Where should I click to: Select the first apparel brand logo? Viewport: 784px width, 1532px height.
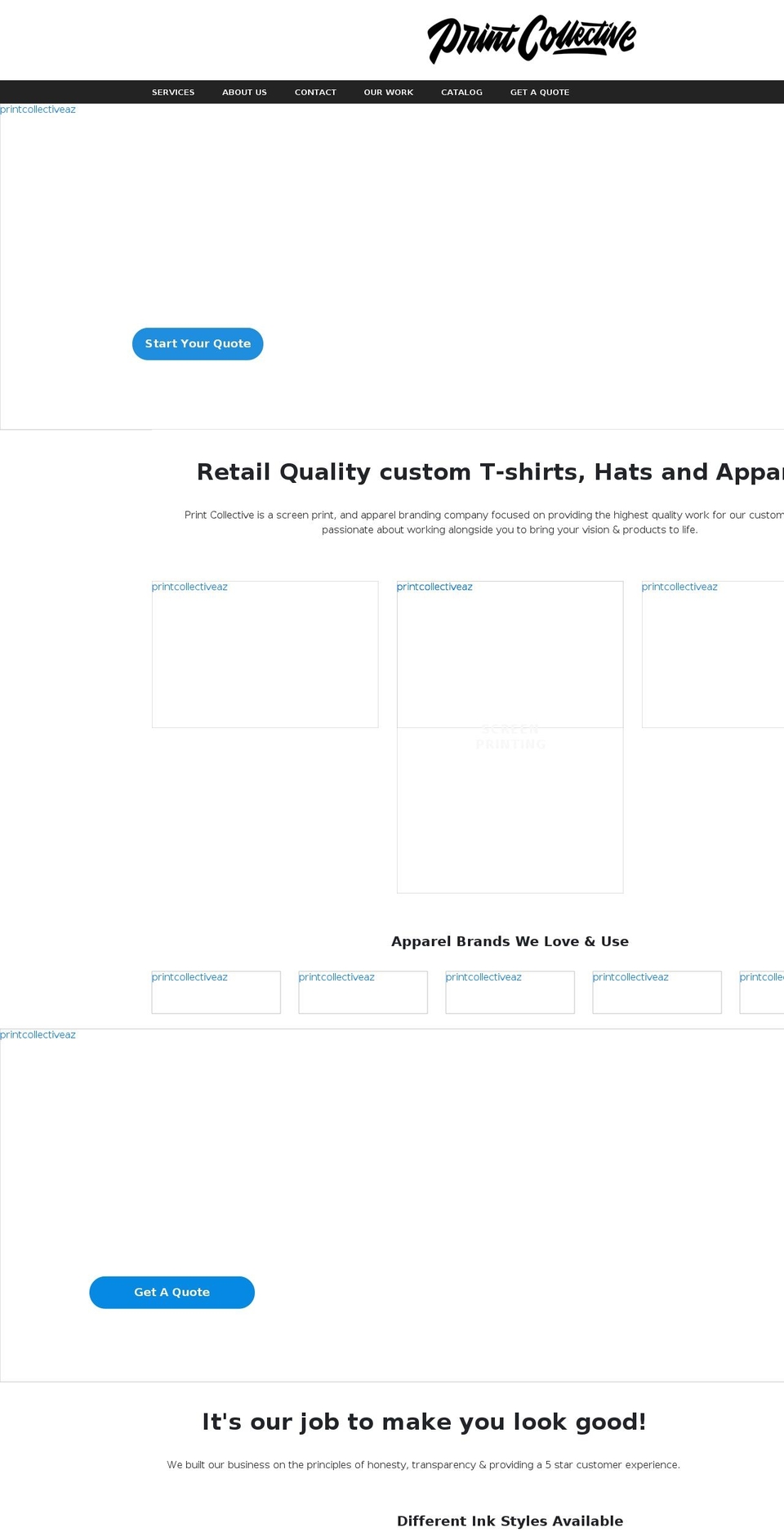coord(216,992)
